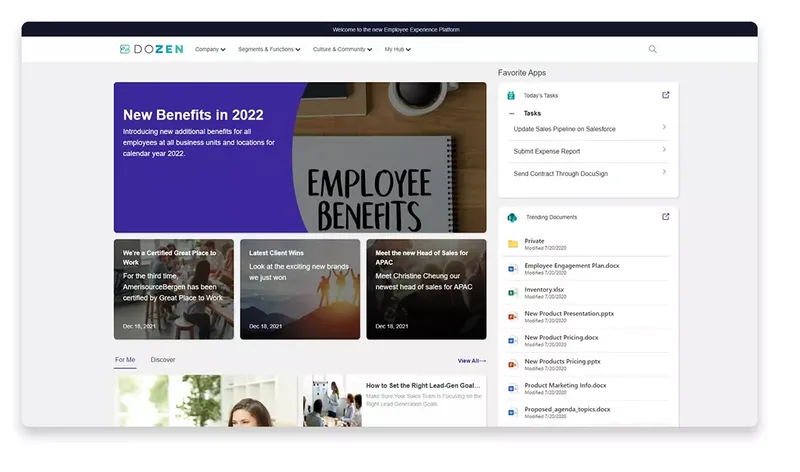Click PowerPoint icon for New Product Presentation.pptx
800x472 pixels.
pos(513,316)
